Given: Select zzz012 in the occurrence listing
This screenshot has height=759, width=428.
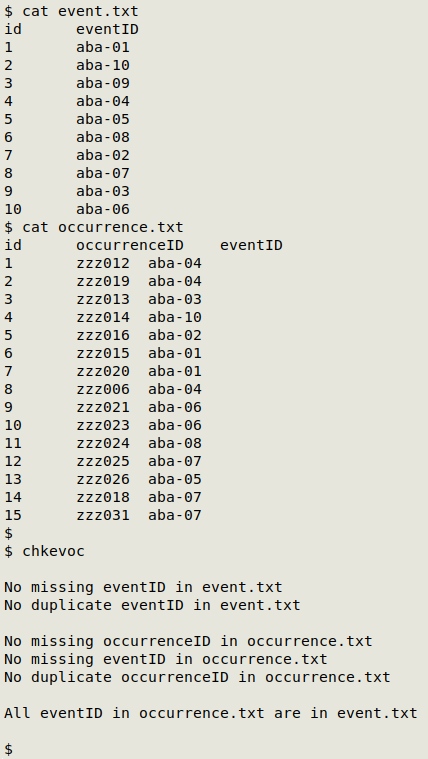Looking at the screenshot, I should click(x=103, y=263).
